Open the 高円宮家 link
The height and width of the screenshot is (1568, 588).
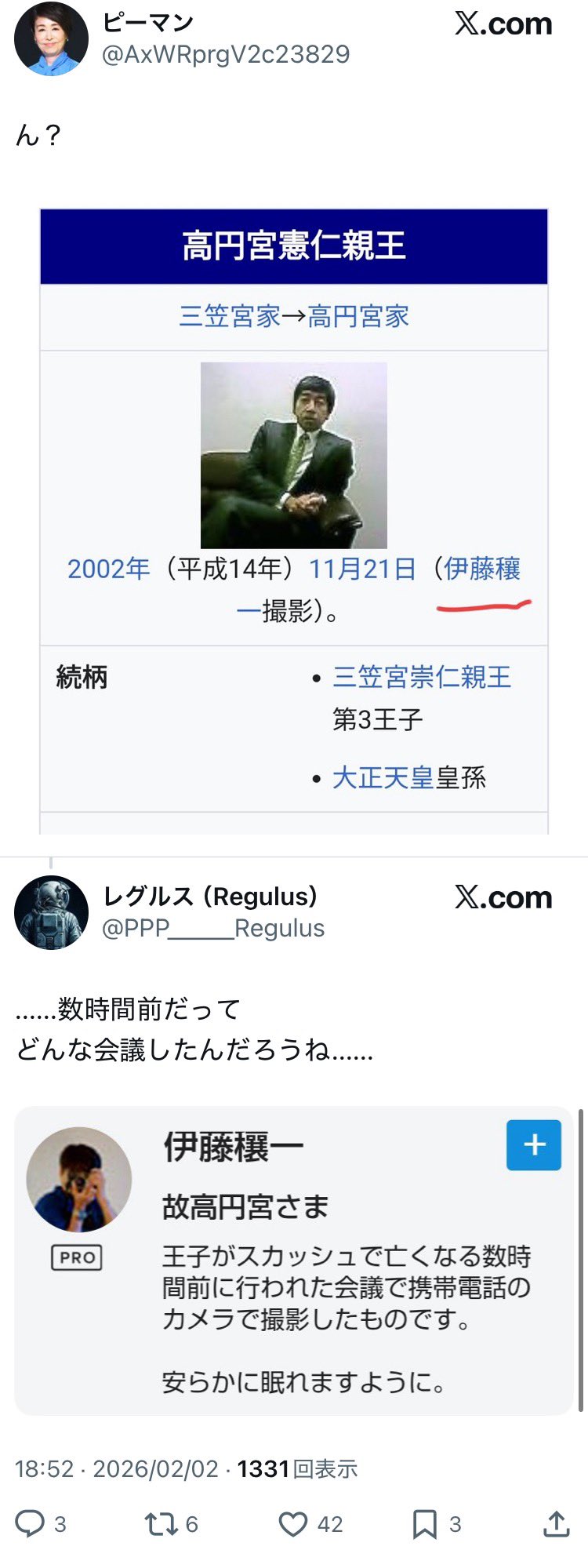(358, 316)
